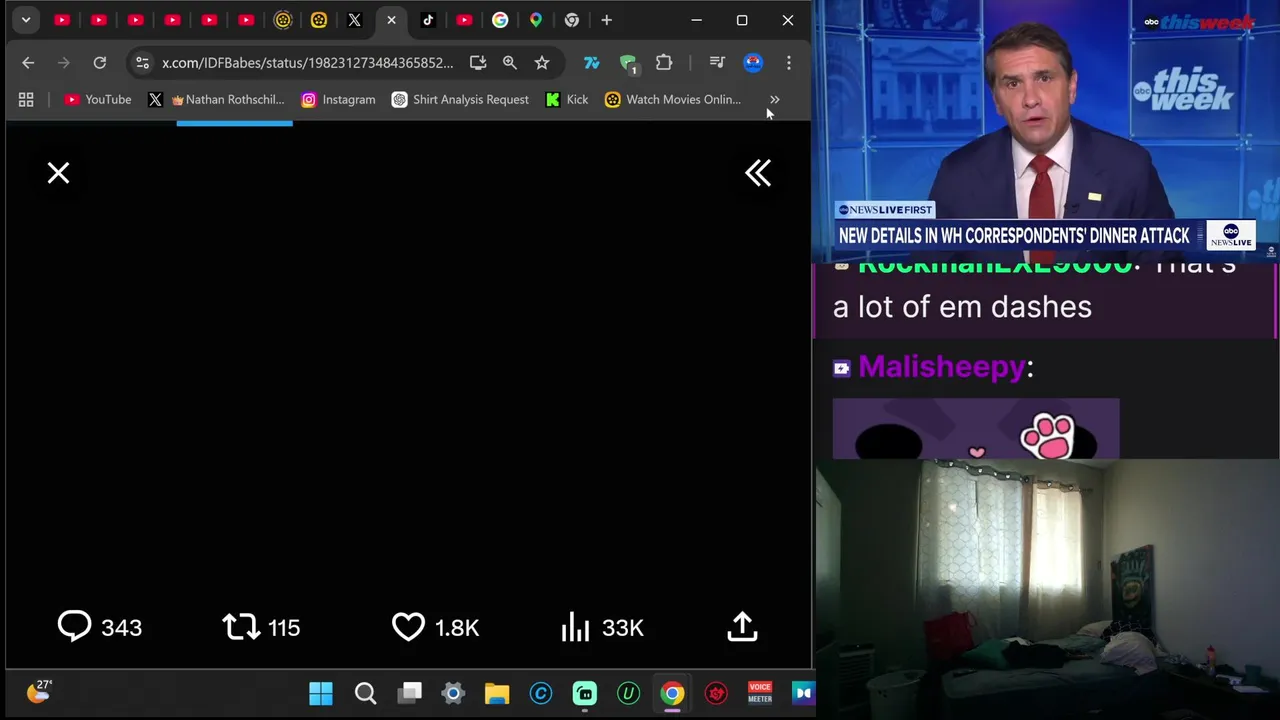This screenshot has height=720, width=1280.
Task: Open a new tab with plus
Action: click(606, 20)
